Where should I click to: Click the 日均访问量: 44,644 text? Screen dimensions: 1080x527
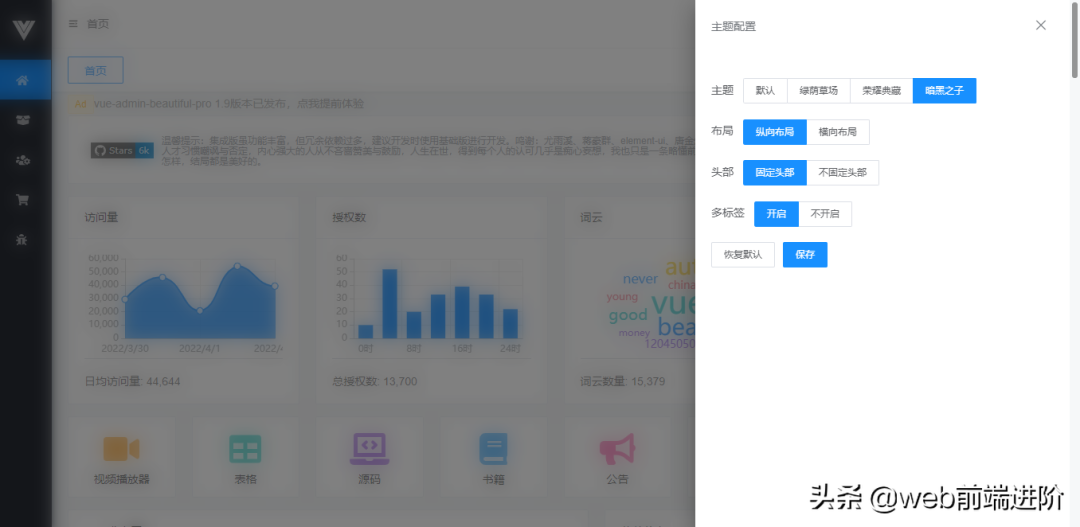132,381
